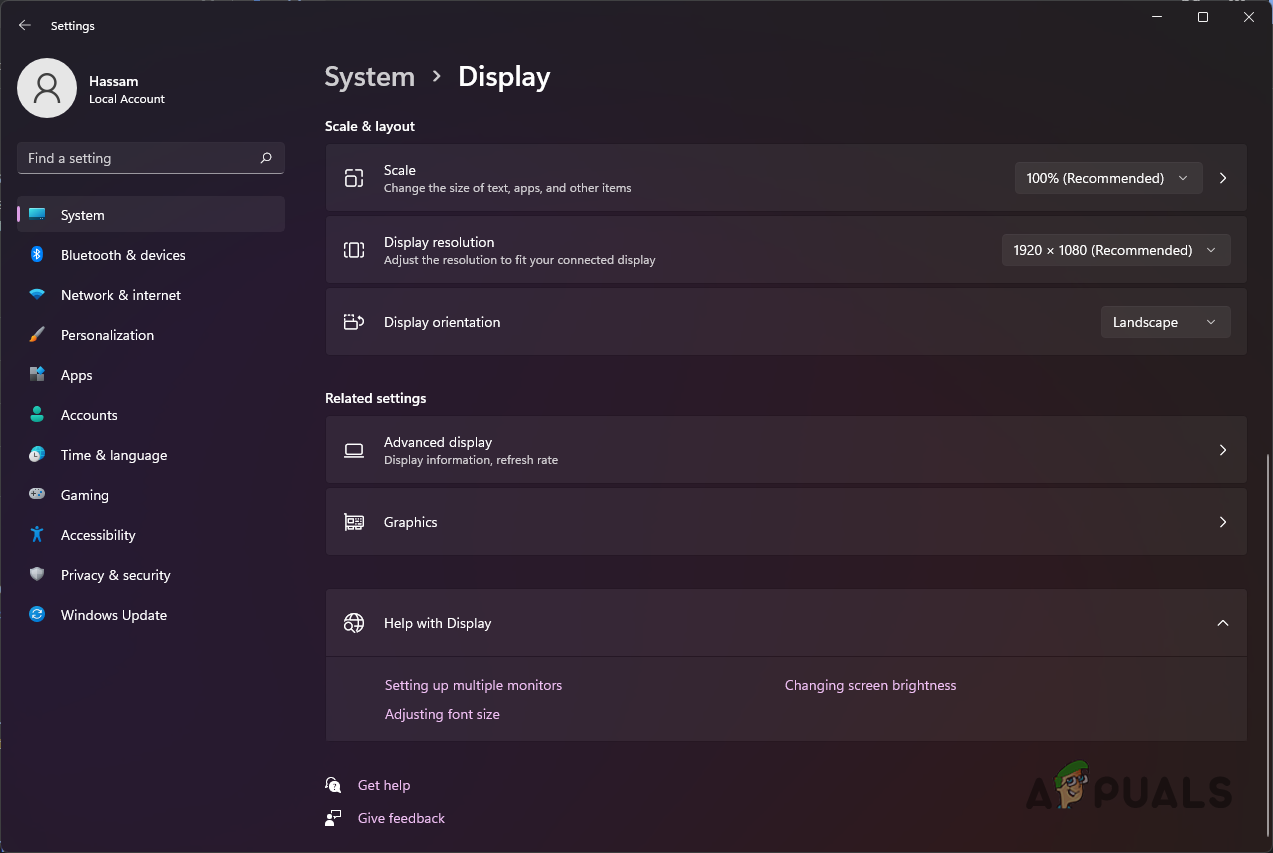1273x853 pixels.
Task: Click the Advanced display laptop icon
Action: pyautogui.click(x=354, y=450)
